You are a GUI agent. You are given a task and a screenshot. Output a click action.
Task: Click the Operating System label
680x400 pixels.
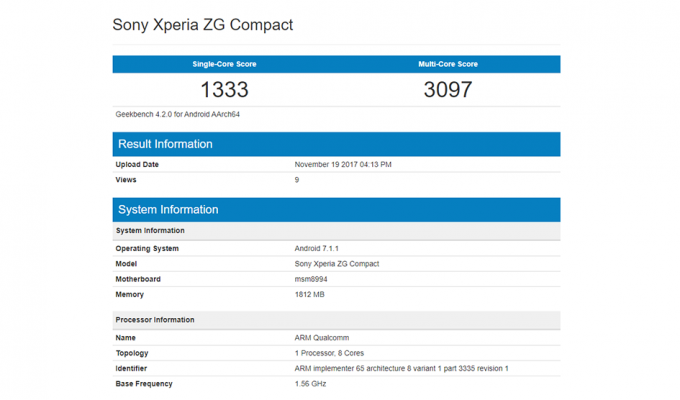tap(147, 249)
